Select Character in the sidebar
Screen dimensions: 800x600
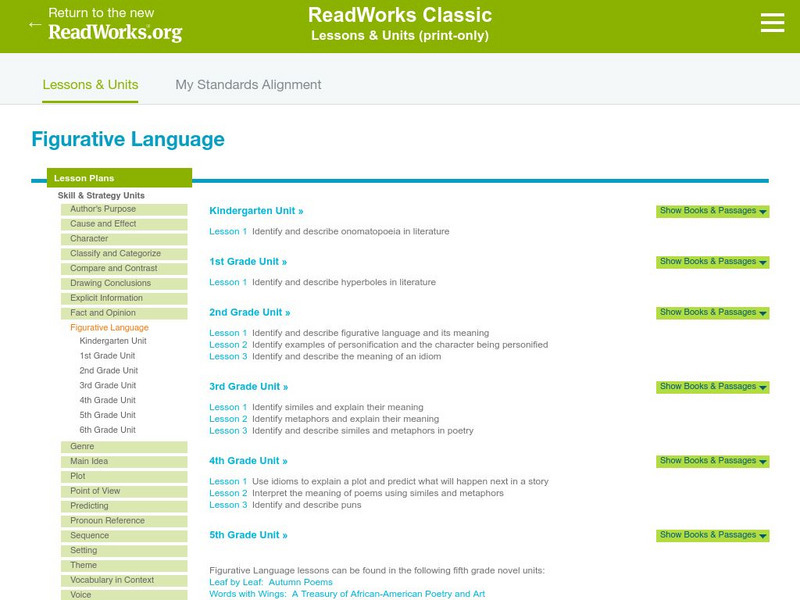tap(124, 239)
